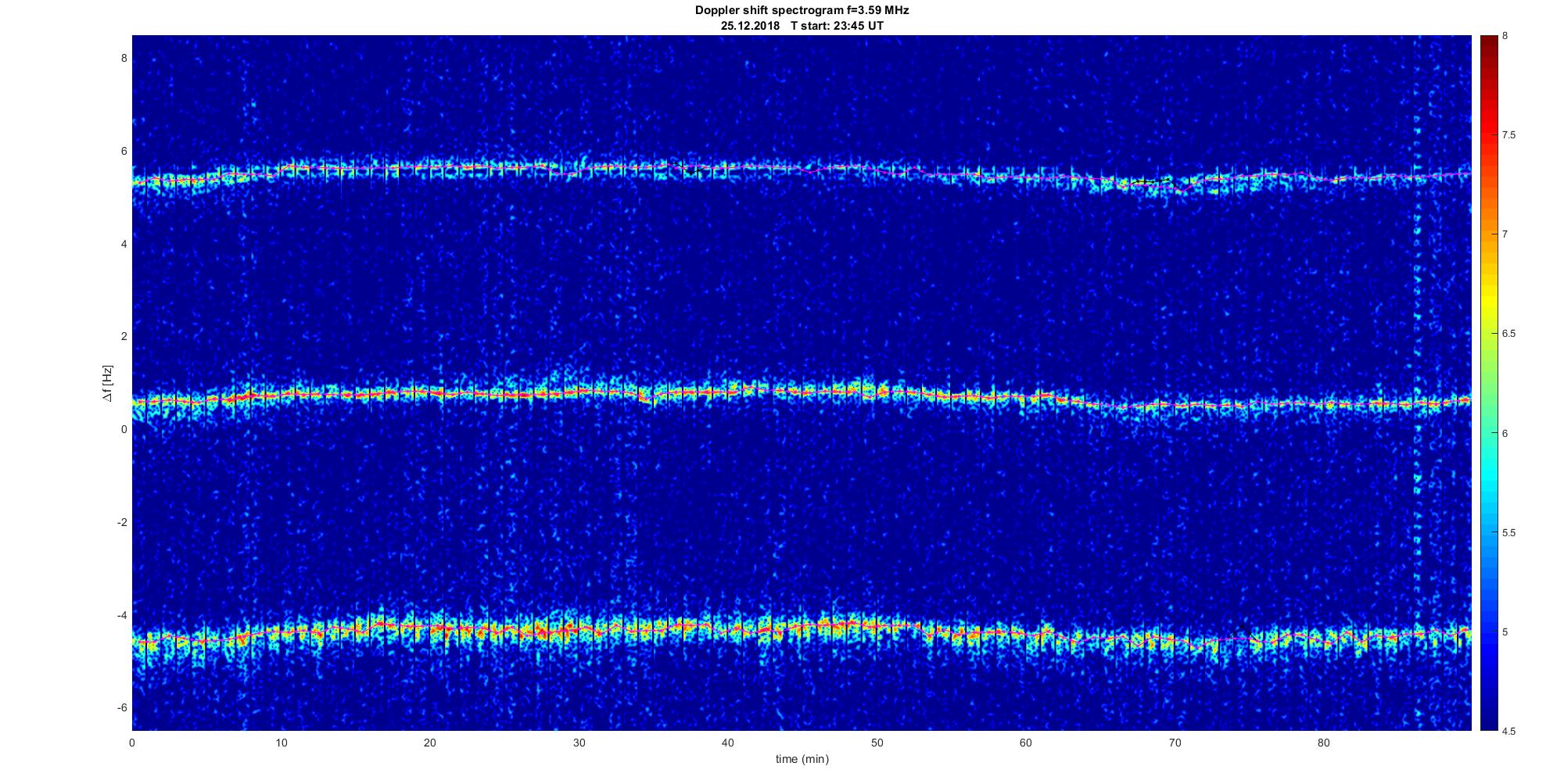Screen dimensions: 1564x784
Task: Click the x-axis tick label '20'
Action: point(430,743)
